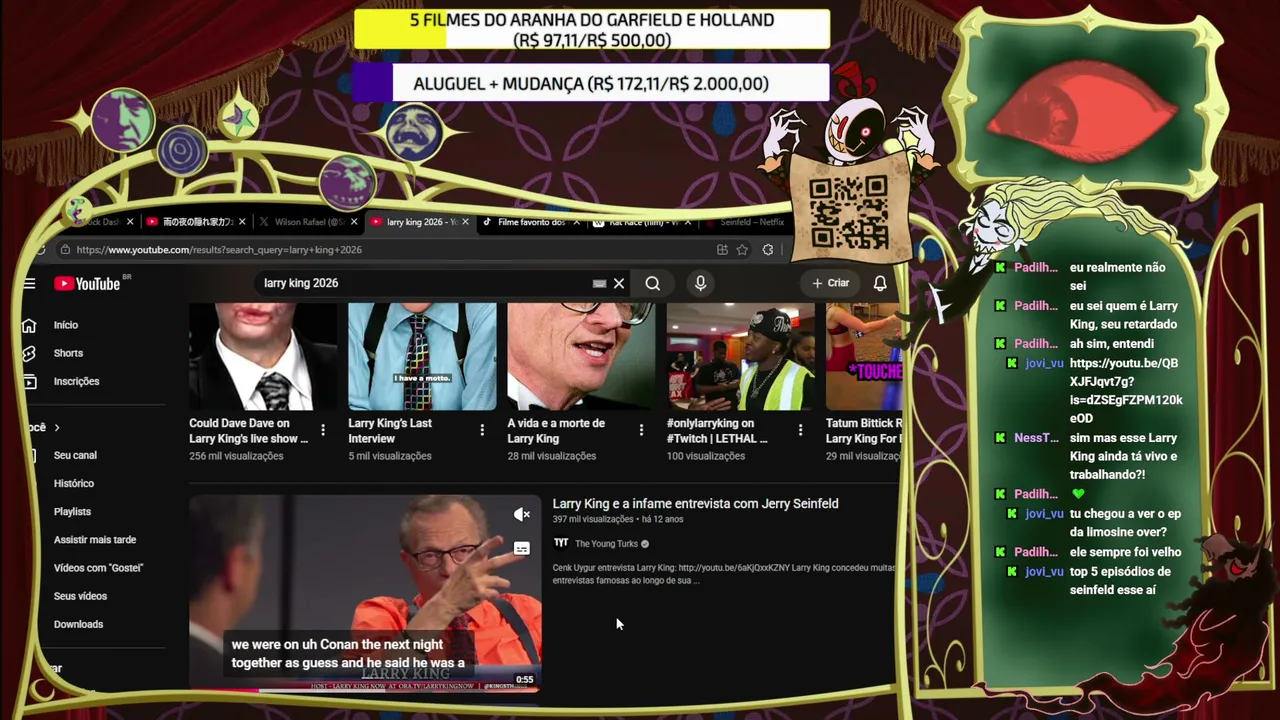Image resolution: width=1280 pixels, height=720 pixels.
Task: Open options for 'A vida e a morte' video
Action: coord(641,430)
